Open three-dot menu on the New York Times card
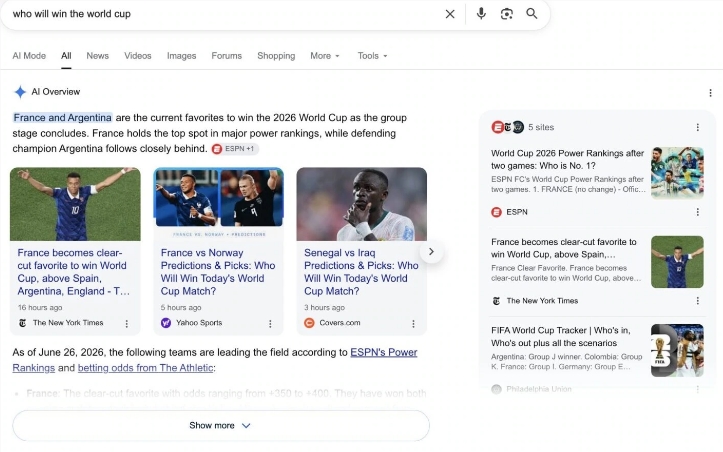Image resolution: width=723 pixels, height=452 pixels. point(127,324)
